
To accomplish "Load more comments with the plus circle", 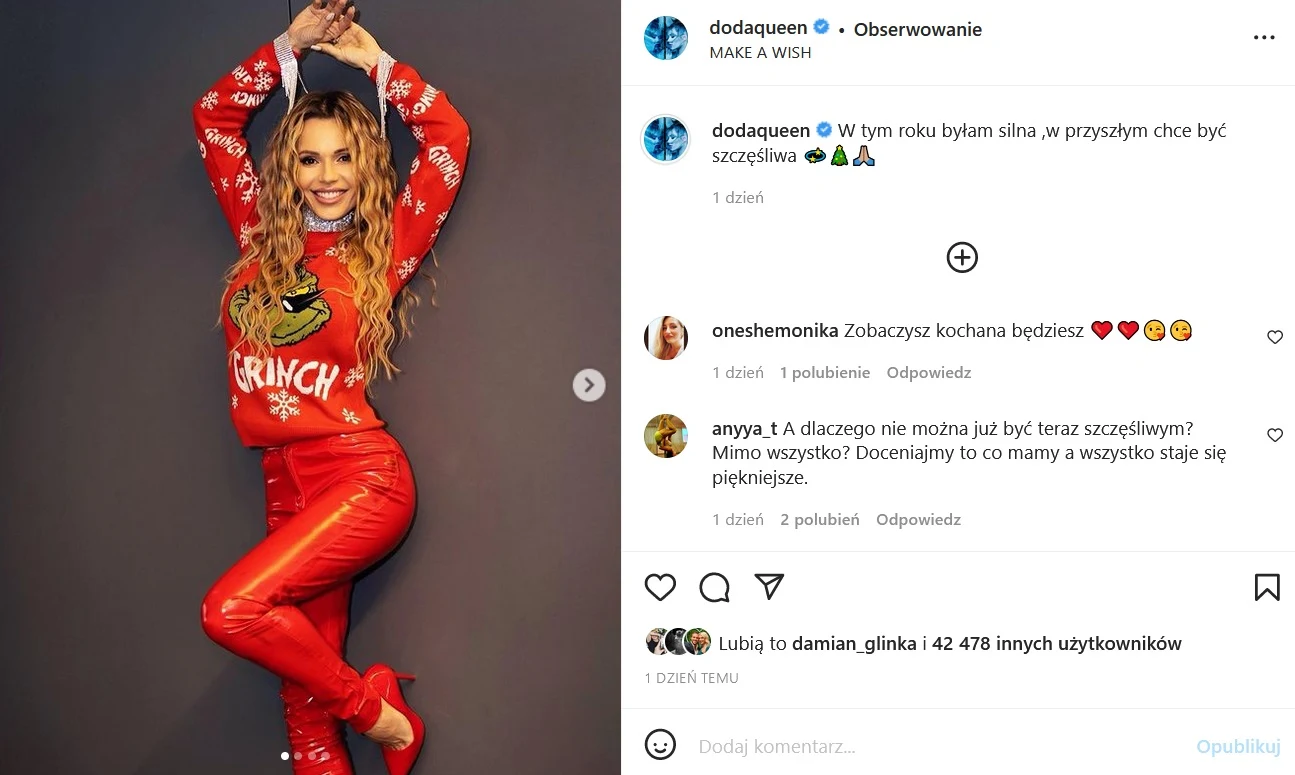I will click(x=962, y=257).
